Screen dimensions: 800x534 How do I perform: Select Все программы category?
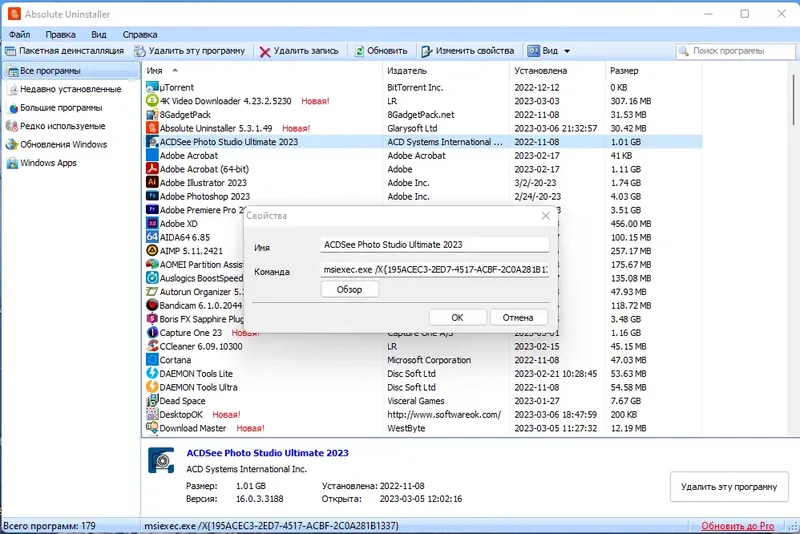point(71,71)
